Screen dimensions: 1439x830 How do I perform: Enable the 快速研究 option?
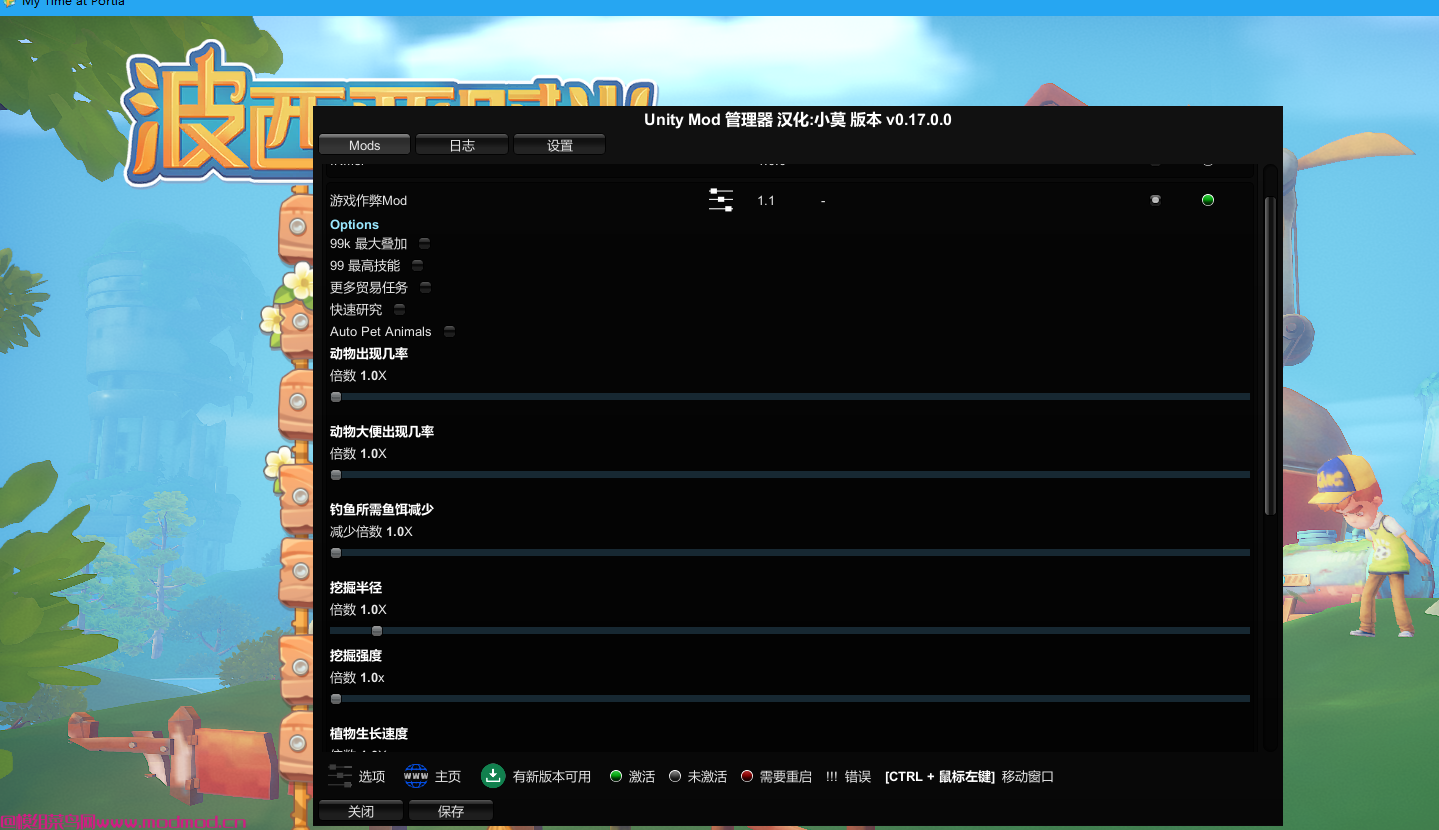[398, 309]
